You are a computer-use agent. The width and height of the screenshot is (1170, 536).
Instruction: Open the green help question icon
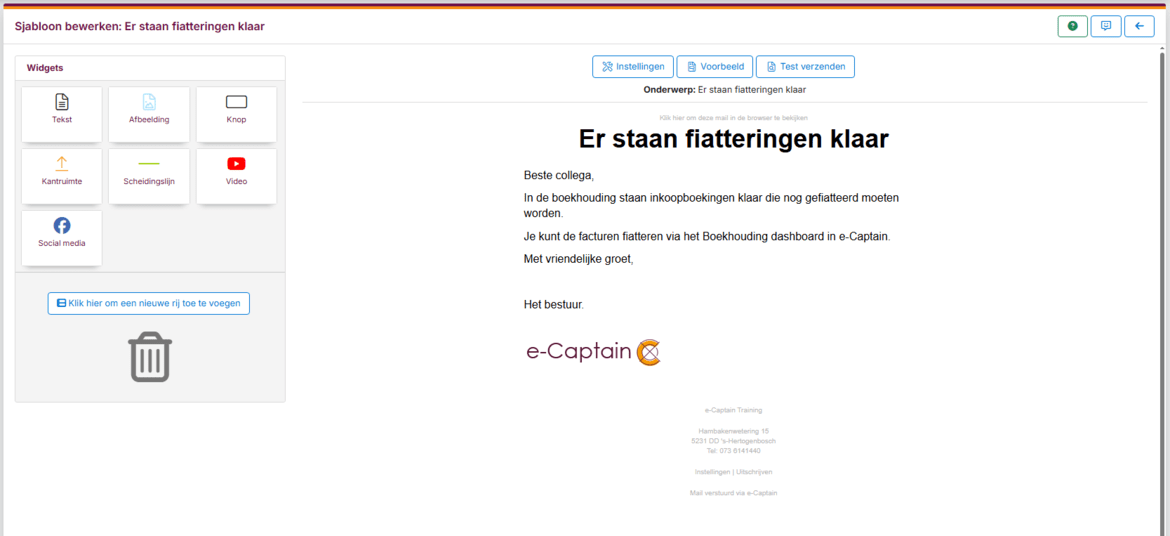tap(1072, 26)
